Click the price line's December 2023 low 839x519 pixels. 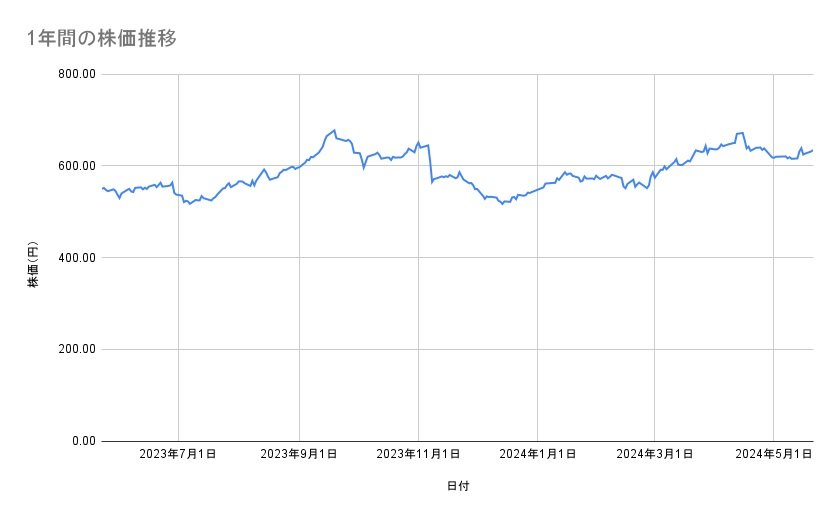[502, 204]
